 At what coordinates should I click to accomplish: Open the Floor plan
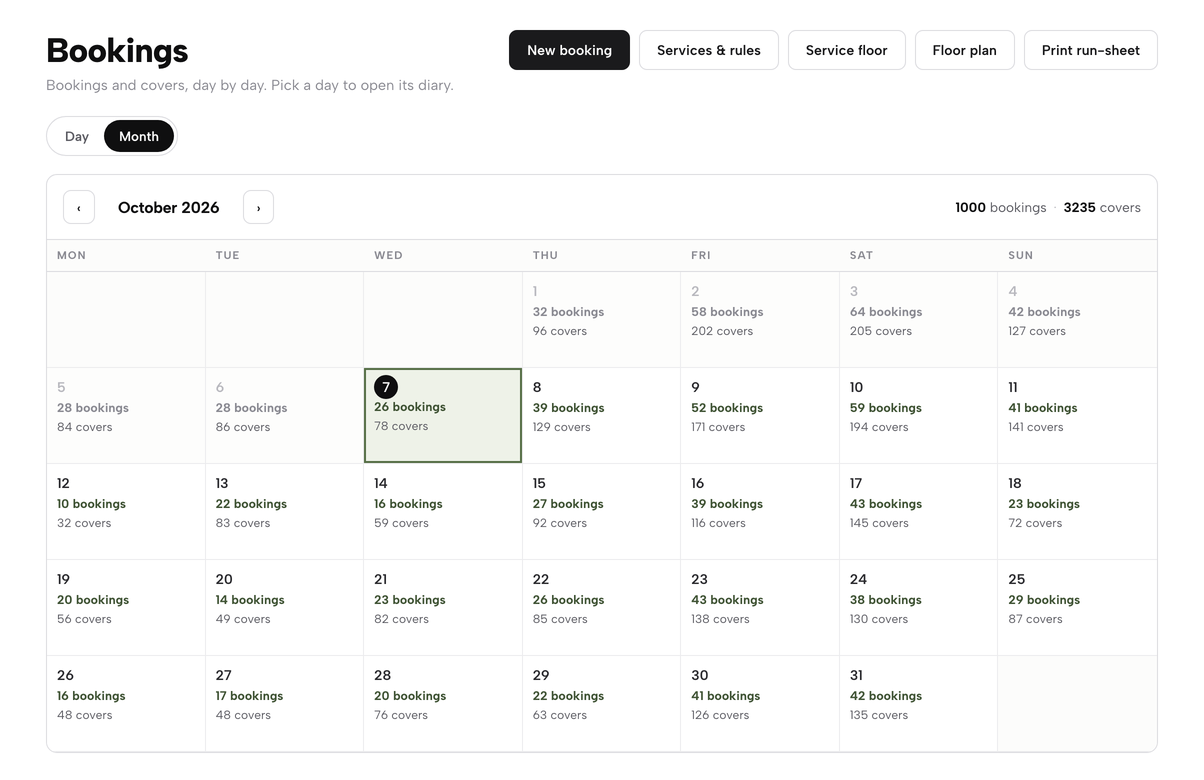point(965,50)
